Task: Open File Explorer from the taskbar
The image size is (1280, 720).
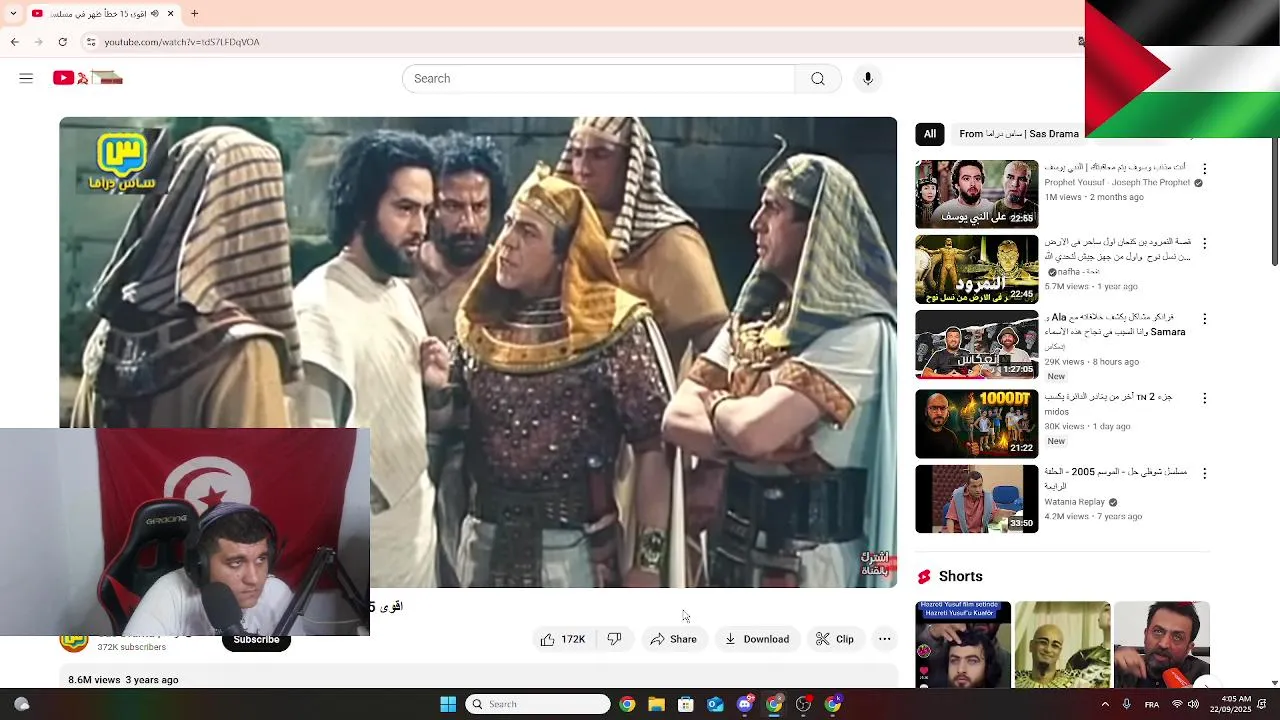Action: 656,704
